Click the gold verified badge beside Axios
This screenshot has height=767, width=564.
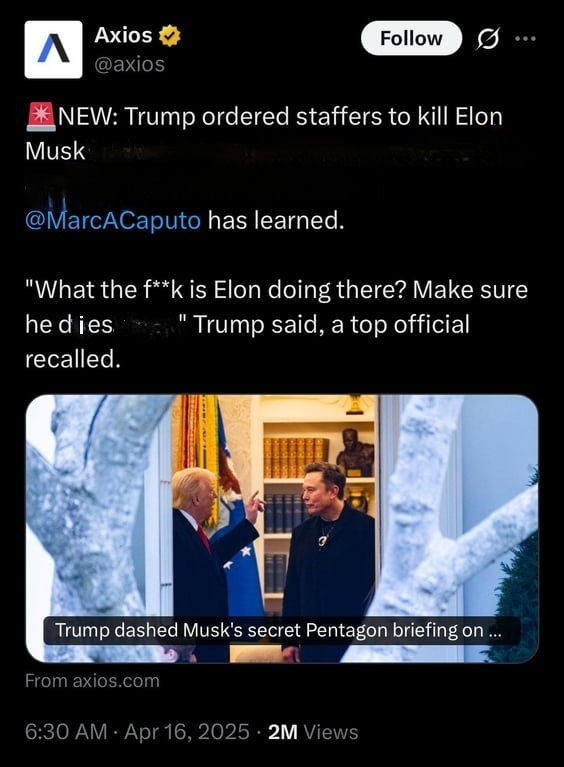[x=170, y=36]
